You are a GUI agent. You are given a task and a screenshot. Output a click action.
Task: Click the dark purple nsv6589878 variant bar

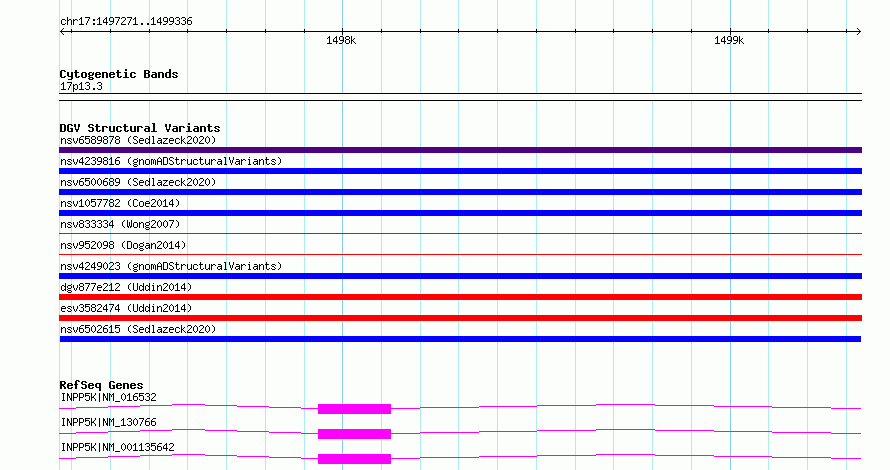click(460, 150)
